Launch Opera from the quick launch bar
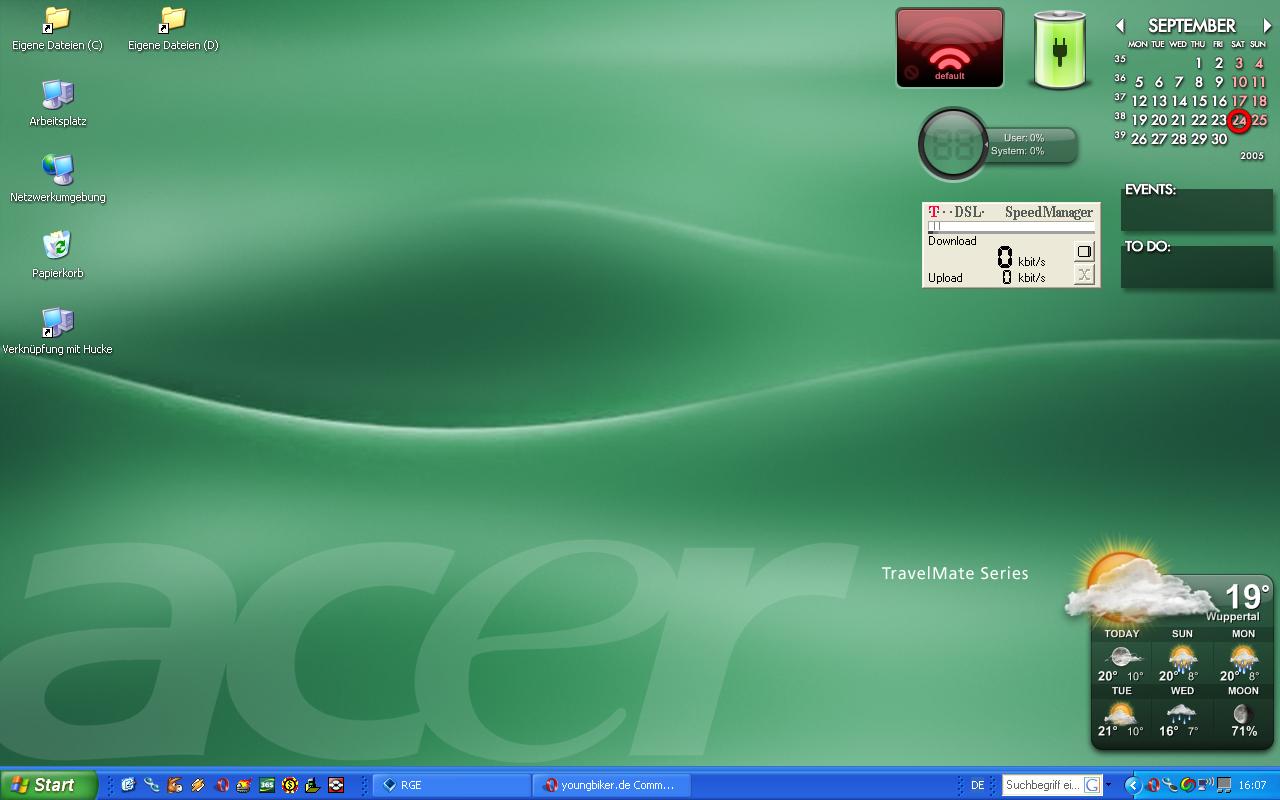Viewport: 1280px width, 800px height. coord(222,785)
